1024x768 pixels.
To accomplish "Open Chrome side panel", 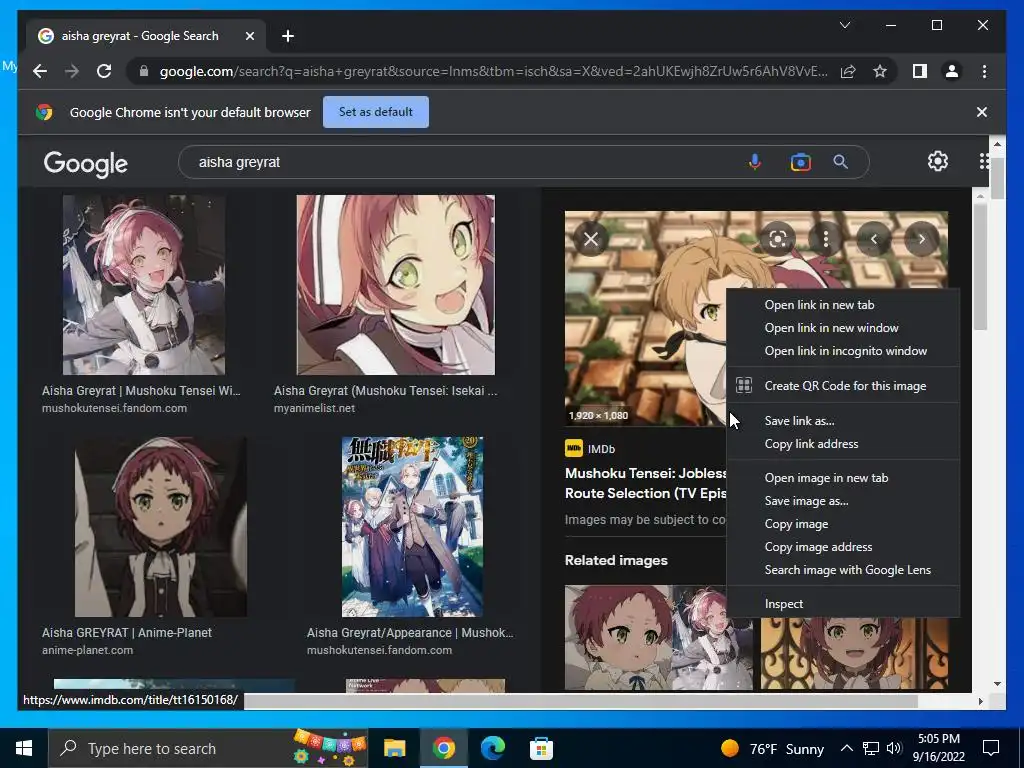I will (x=920, y=71).
